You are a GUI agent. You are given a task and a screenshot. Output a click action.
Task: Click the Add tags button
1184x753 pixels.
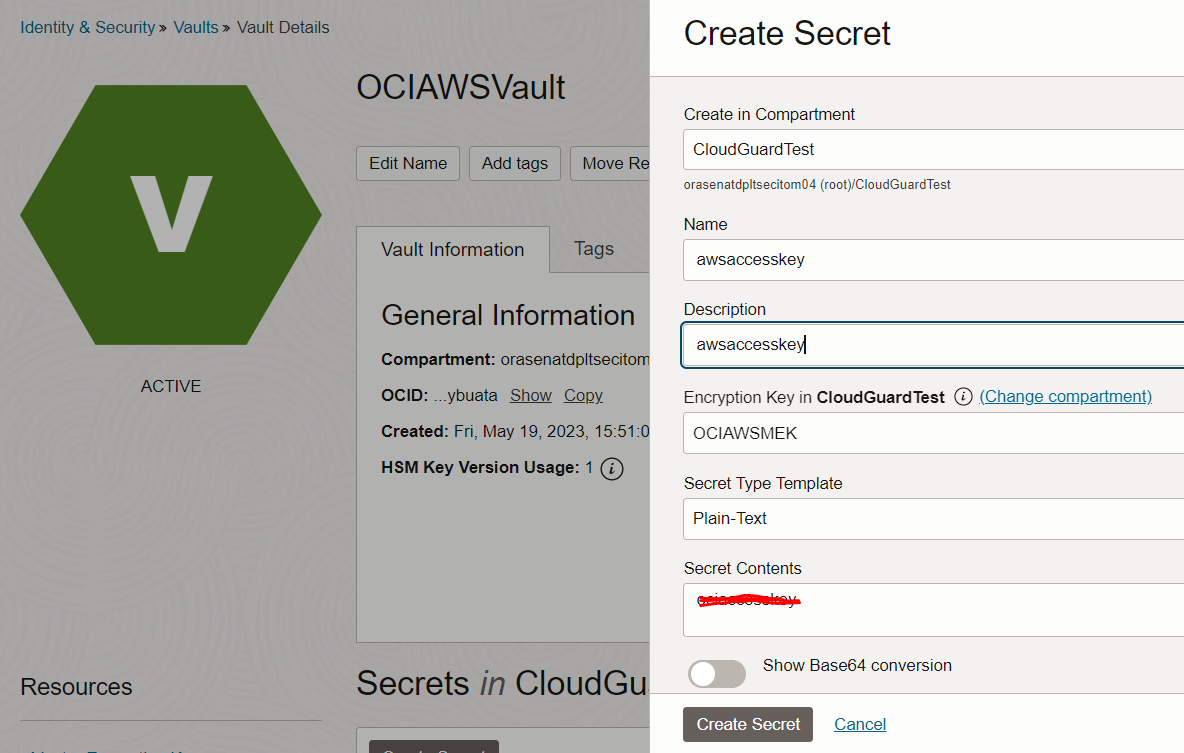point(514,163)
